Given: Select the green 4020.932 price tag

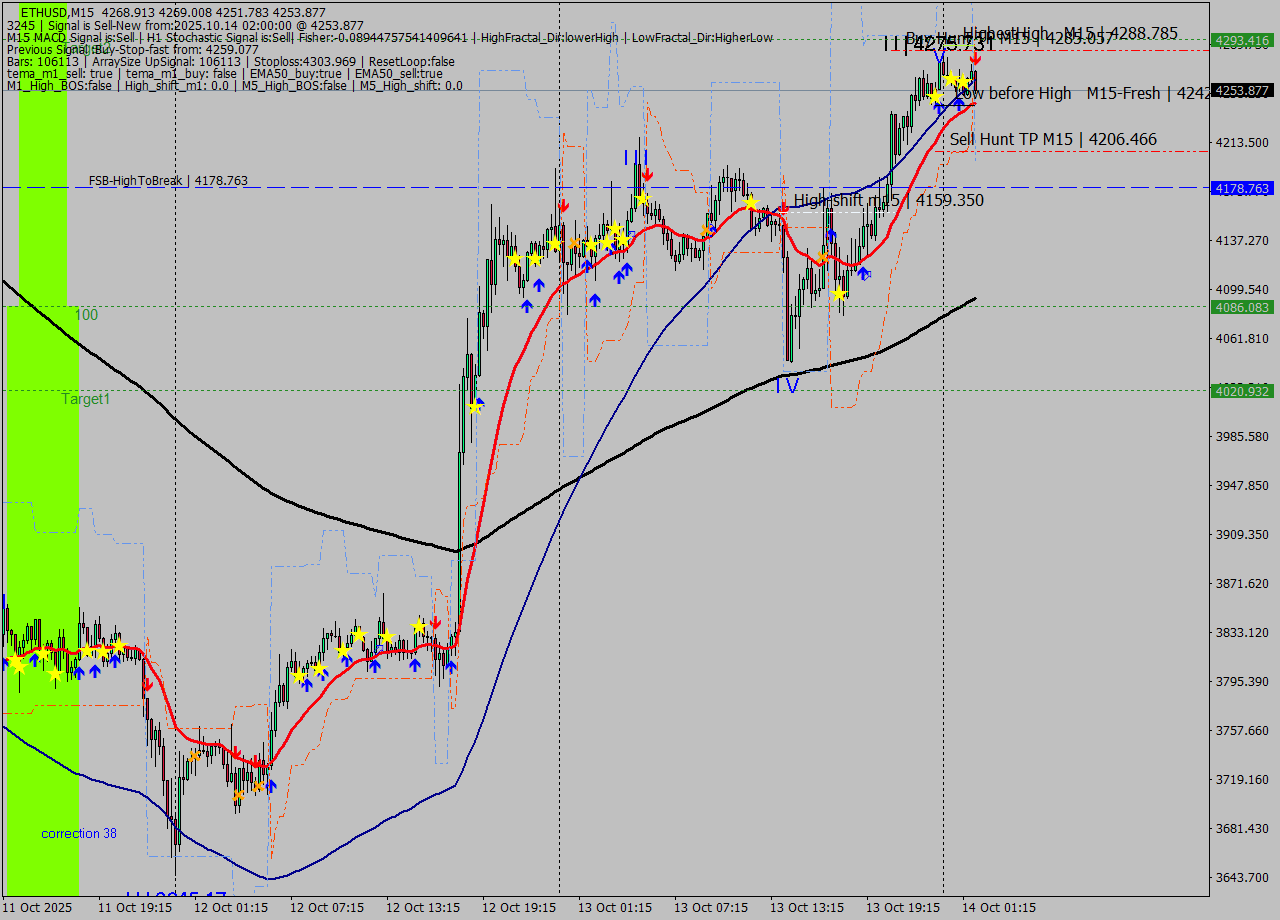Looking at the screenshot, I should point(1241,390).
